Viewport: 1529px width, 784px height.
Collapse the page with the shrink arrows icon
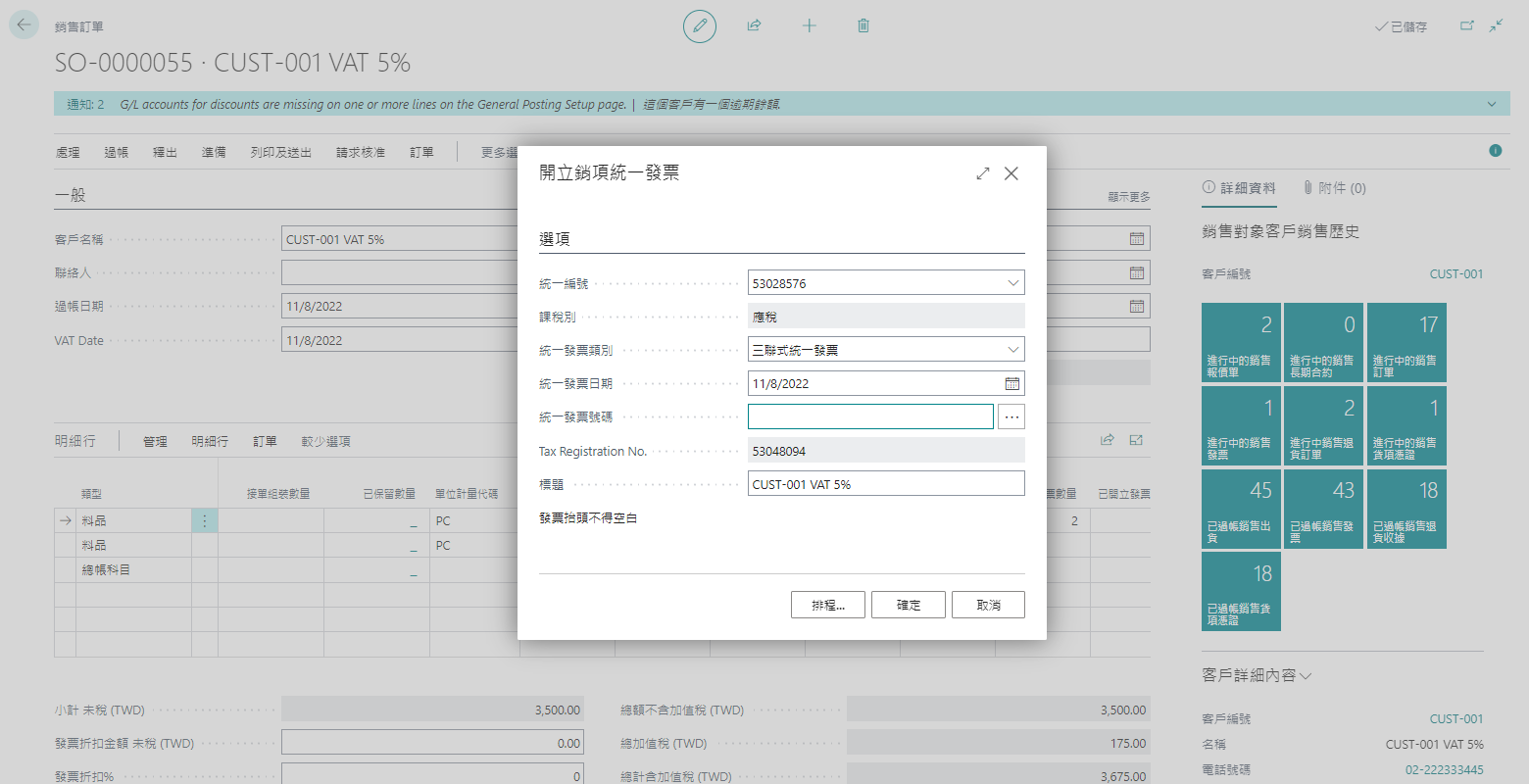click(x=1497, y=25)
